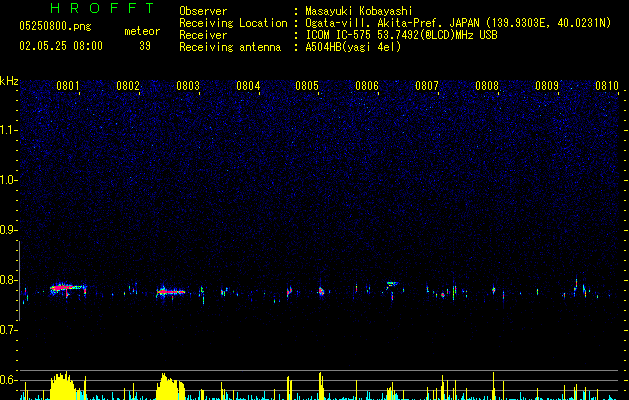Click the large yellow signal peak before 0803

(170, 387)
